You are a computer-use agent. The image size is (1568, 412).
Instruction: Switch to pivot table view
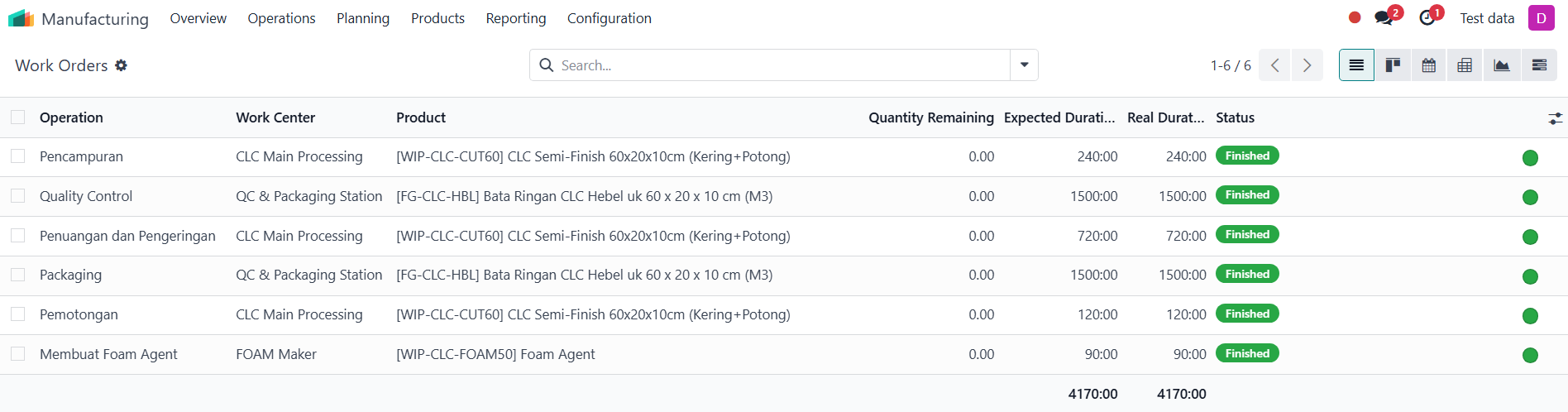(1465, 65)
